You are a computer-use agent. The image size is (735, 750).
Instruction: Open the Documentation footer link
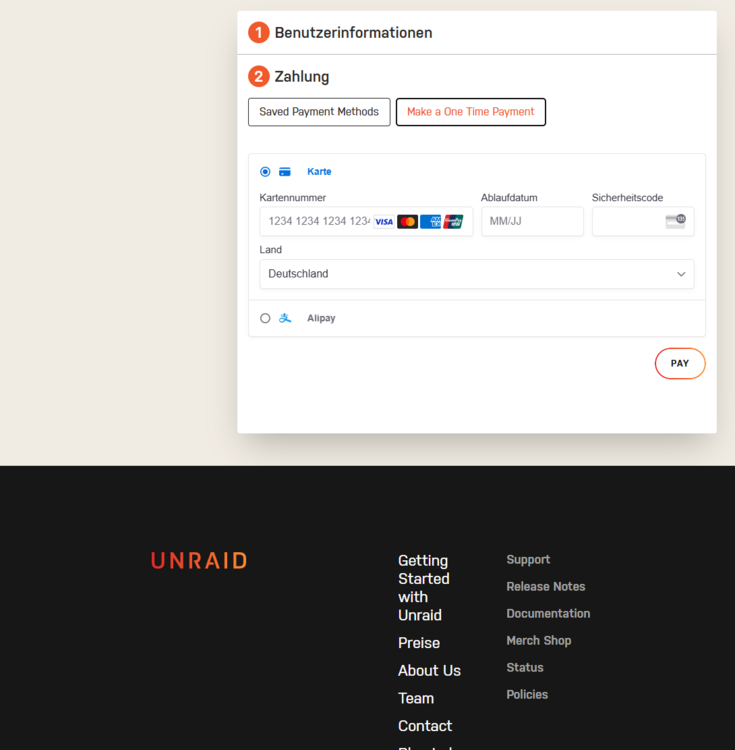(x=548, y=614)
